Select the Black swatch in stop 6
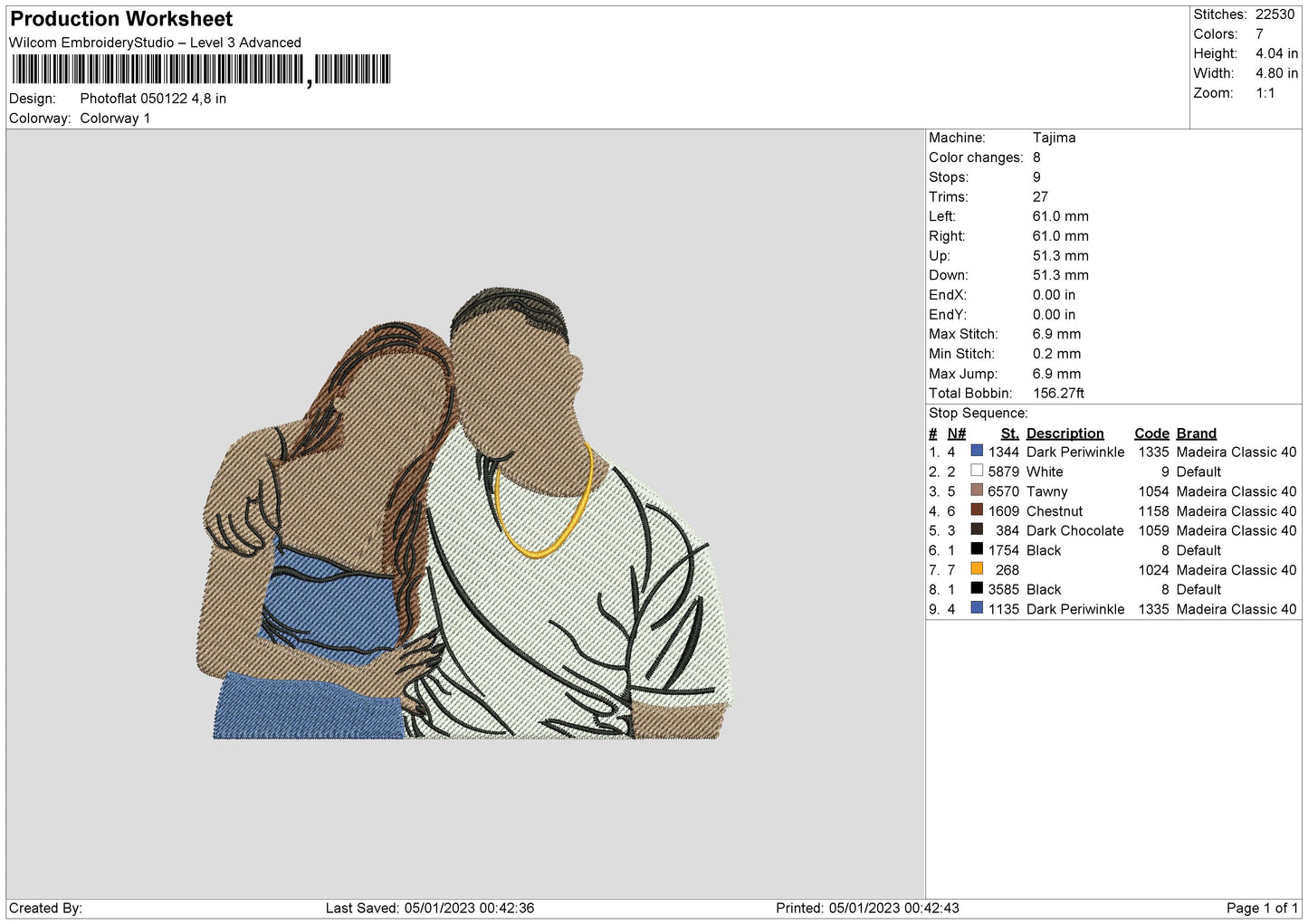The width and height of the screenshot is (1308, 924). 977,549
